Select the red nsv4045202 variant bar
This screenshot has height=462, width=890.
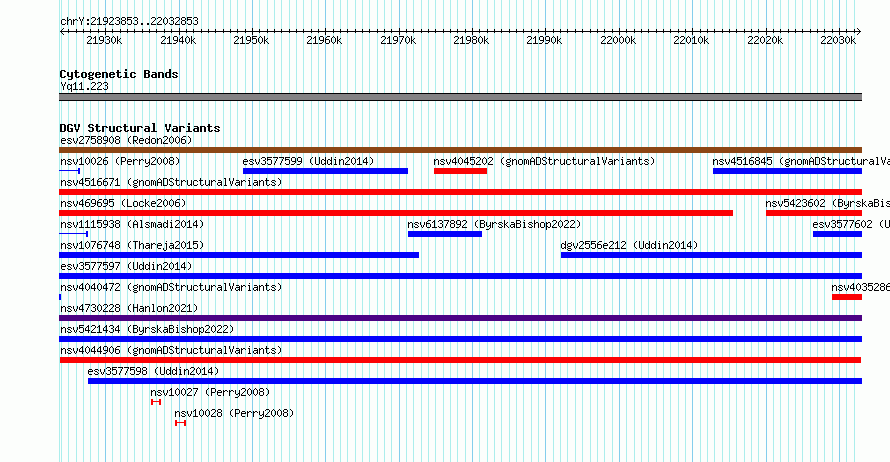[x=460, y=171]
